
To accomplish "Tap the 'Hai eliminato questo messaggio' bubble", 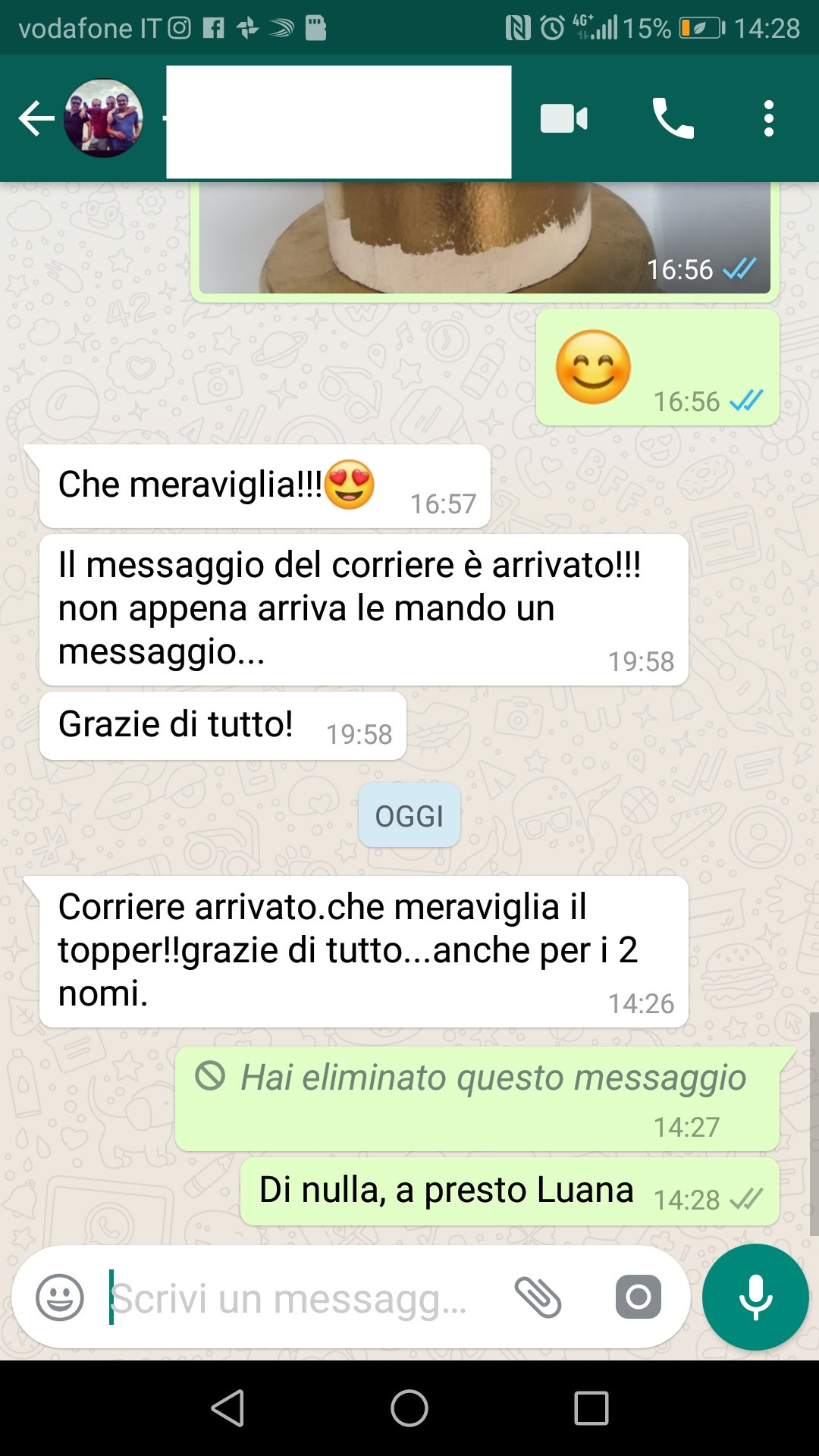I will tap(478, 1099).
